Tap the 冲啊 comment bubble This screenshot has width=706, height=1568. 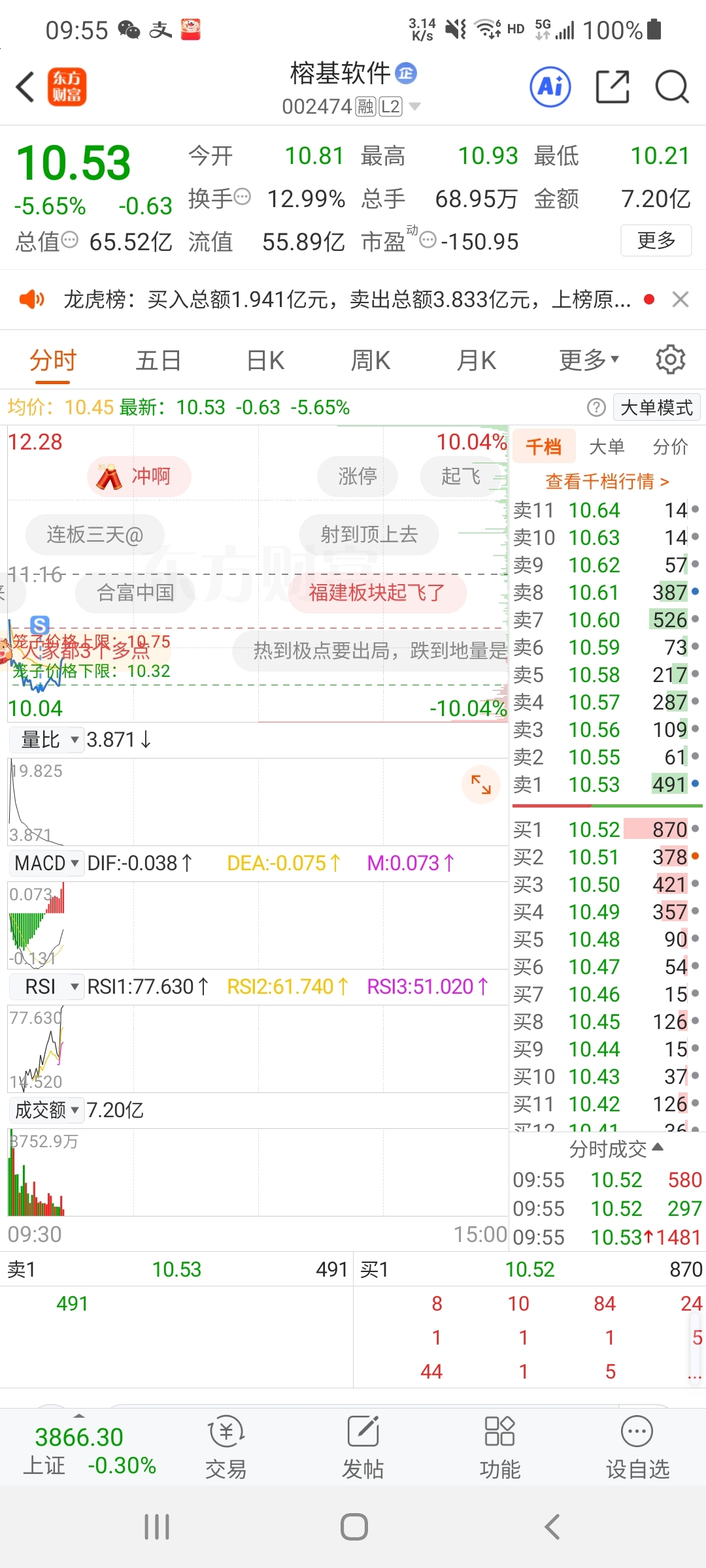click(x=139, y=476)
